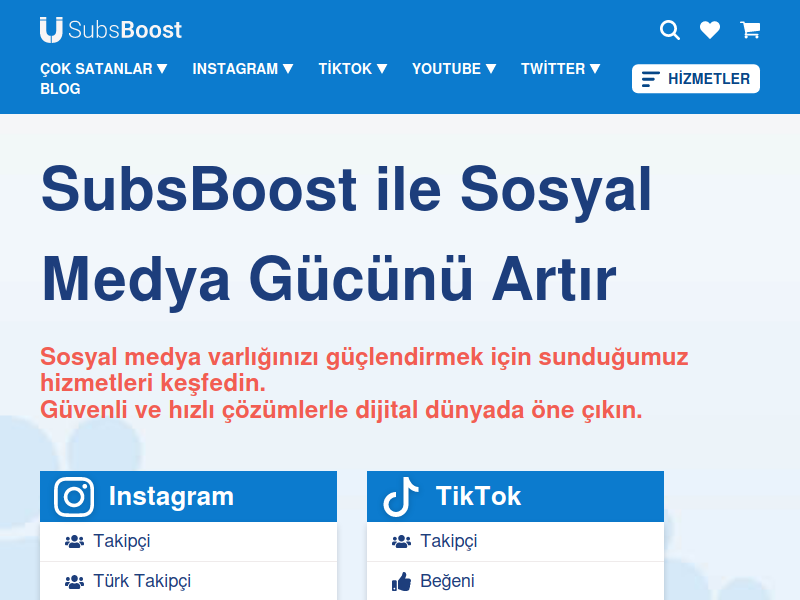Click the SubsBoost logo

click(111, 30)
